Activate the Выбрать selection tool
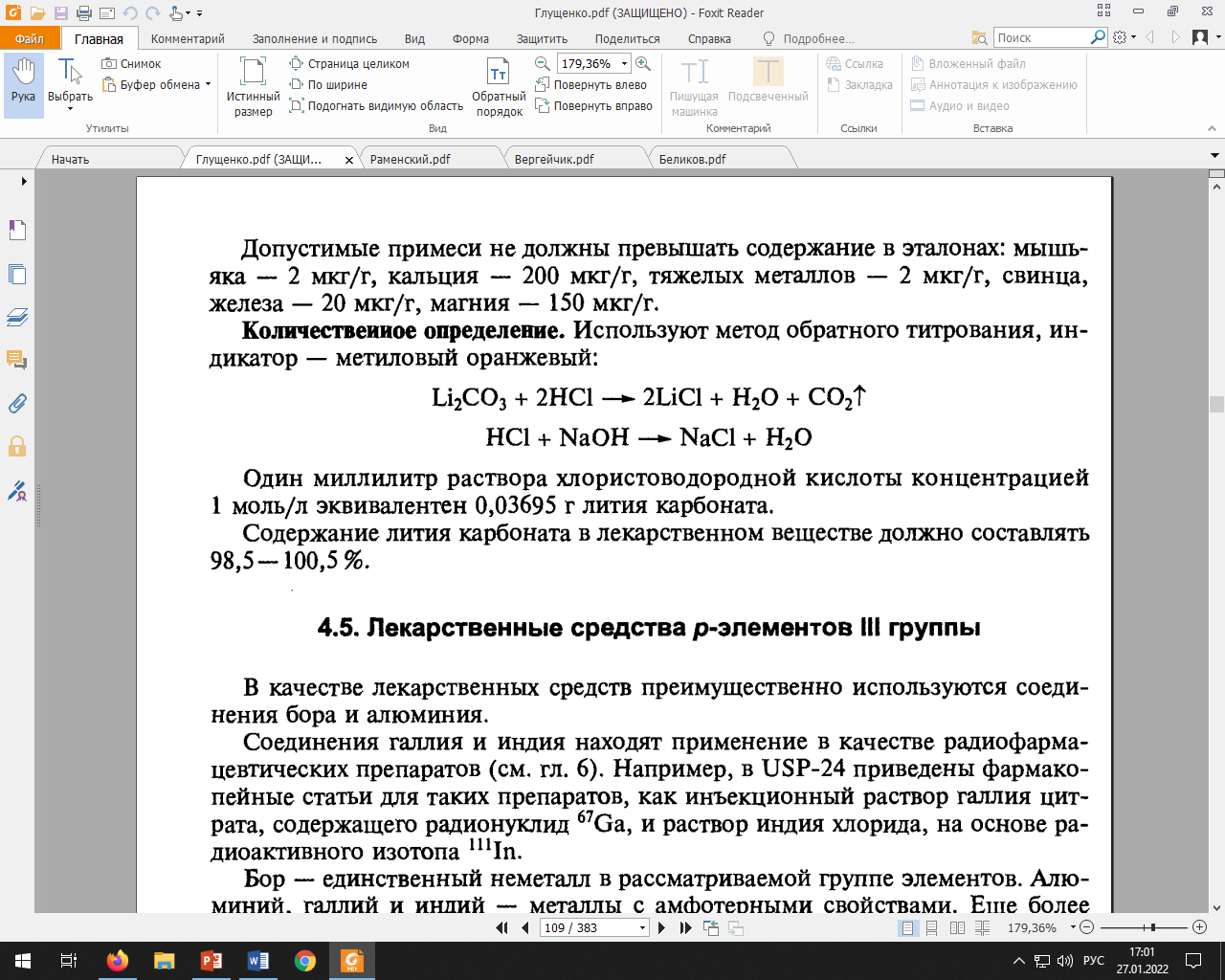Screen dimensions: 1225x980 tap(70, 84)
